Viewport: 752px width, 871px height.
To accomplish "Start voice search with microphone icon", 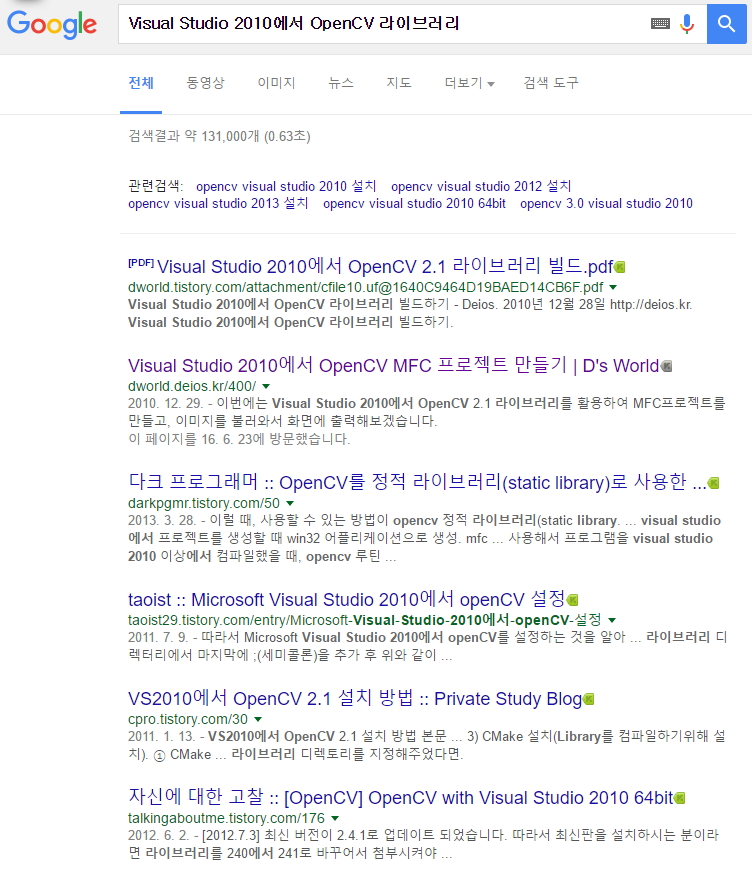I will point(687,23).
